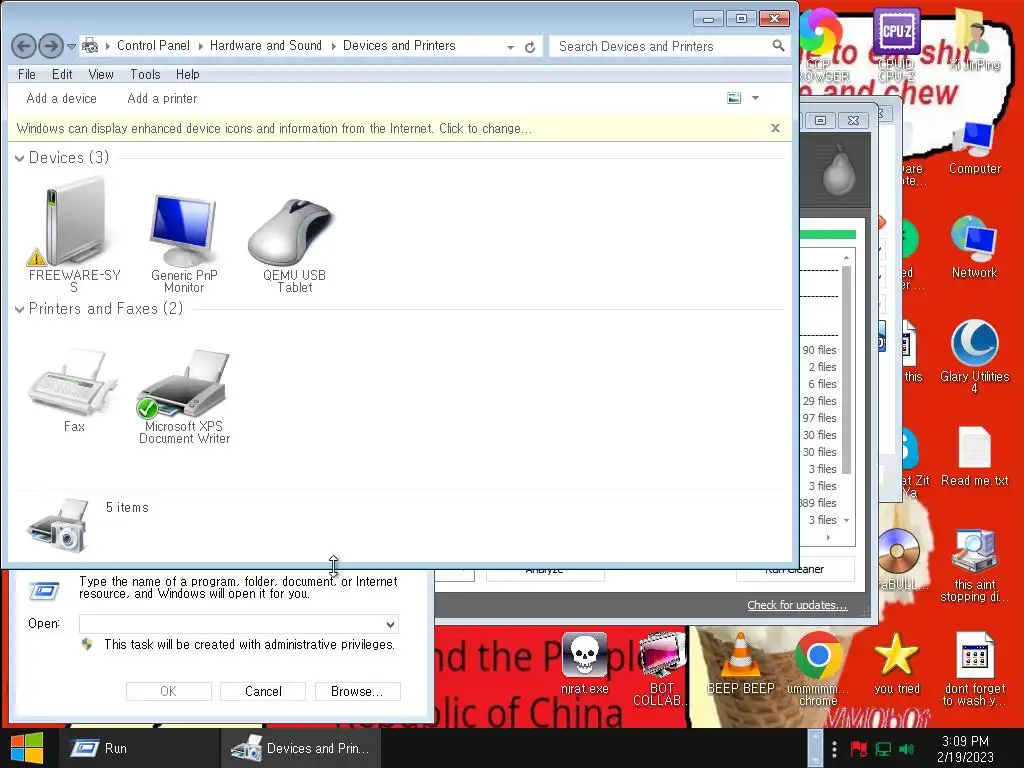
Task: Click the Forward navigation arrow
Action: pyautogui.click(x=51, y=46)
